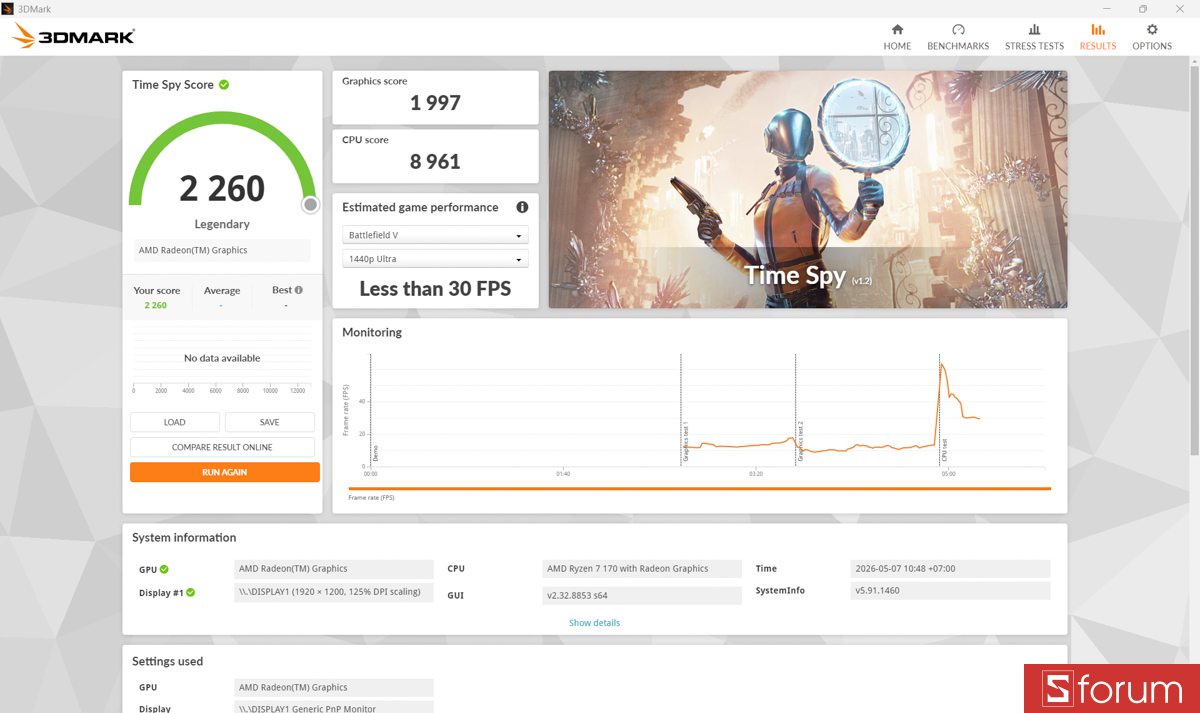
Task: Click the GUI version v2.32.8853 s64
Action: [644, 595]
